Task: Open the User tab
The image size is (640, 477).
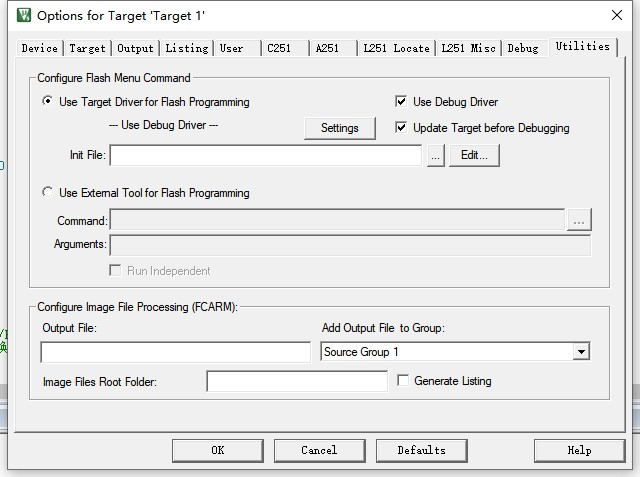Action: (238, 48)
